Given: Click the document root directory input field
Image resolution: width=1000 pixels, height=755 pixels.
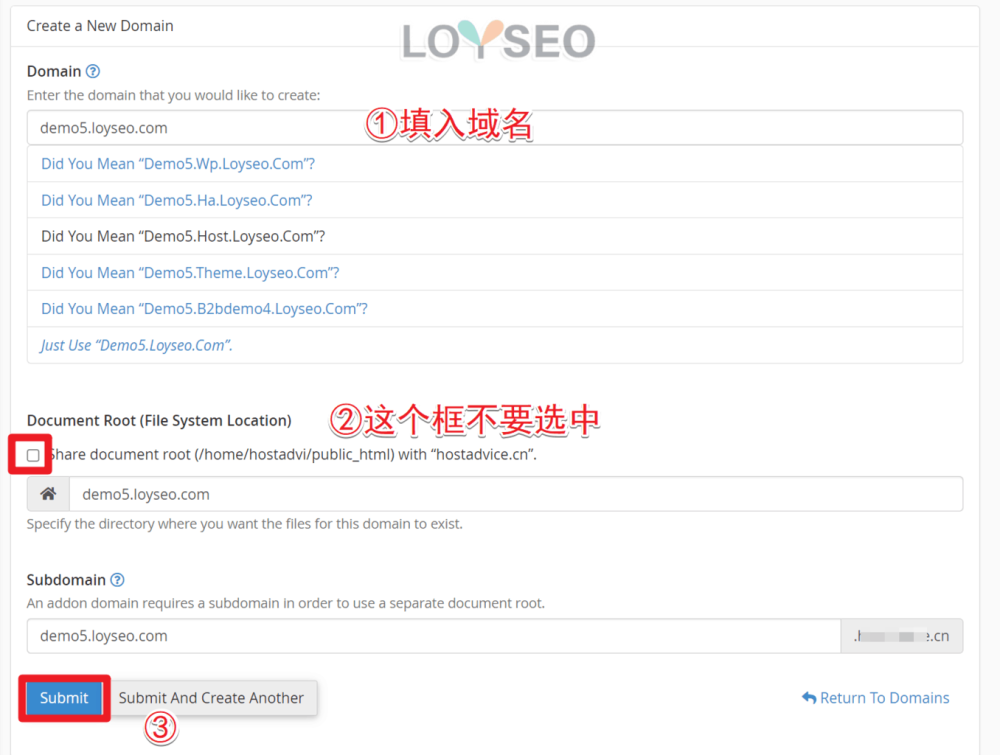Looking at the screenshot, I should tap(516, 494).
